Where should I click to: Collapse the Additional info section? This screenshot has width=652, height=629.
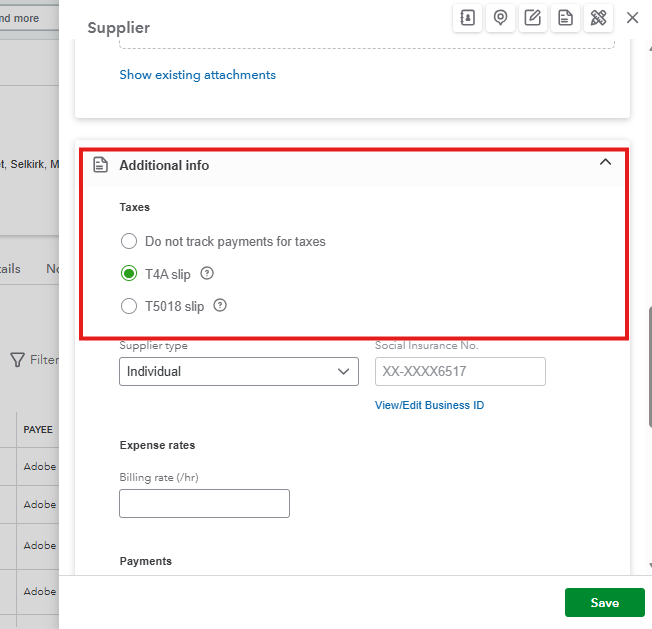[605, 163]
